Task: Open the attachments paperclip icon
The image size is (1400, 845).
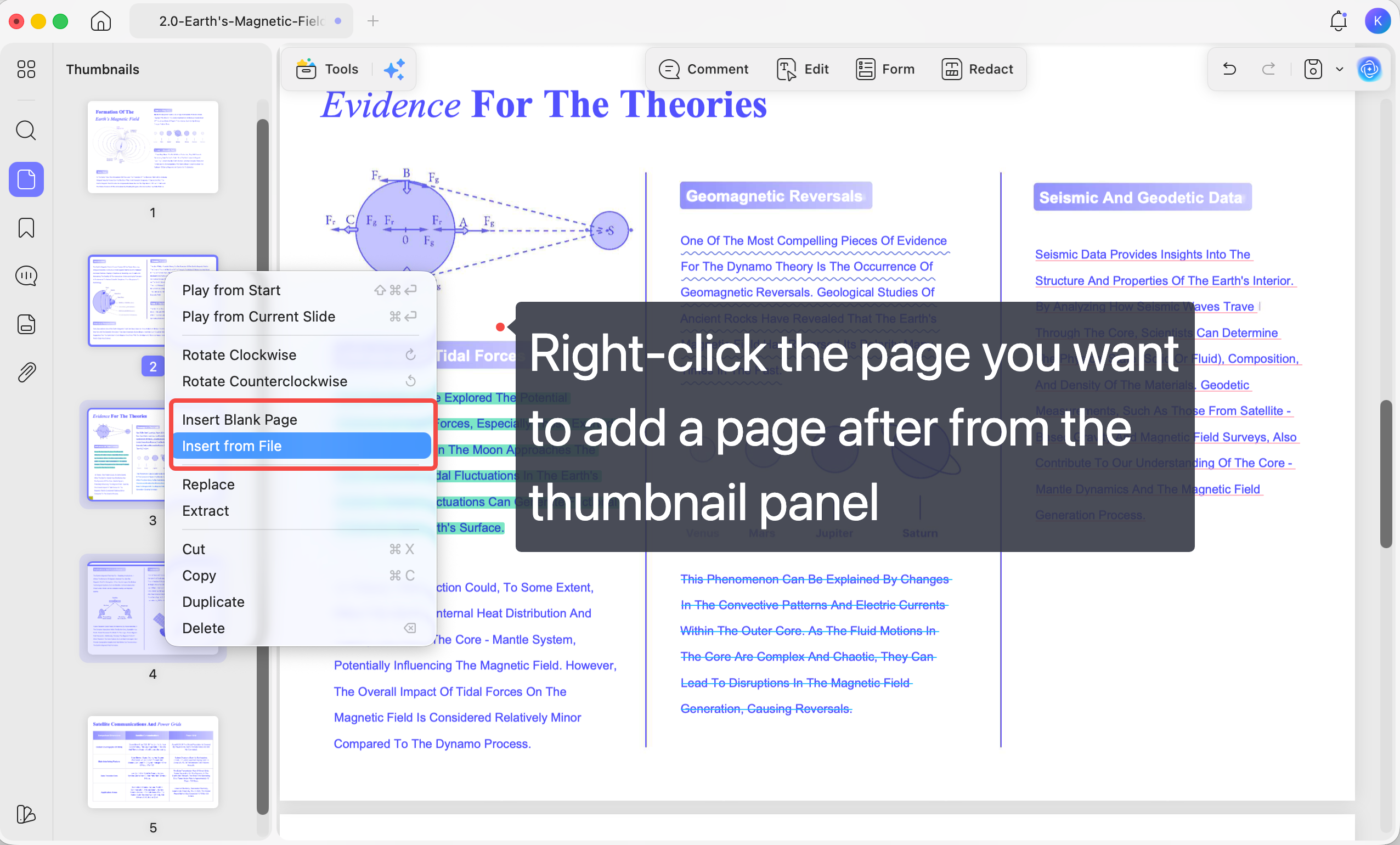Action: [x=26, y=373]
